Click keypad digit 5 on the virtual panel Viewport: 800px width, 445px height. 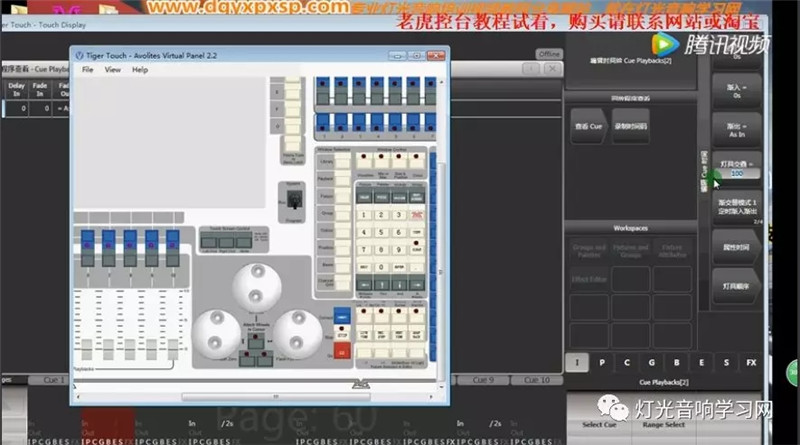point(381,232)
